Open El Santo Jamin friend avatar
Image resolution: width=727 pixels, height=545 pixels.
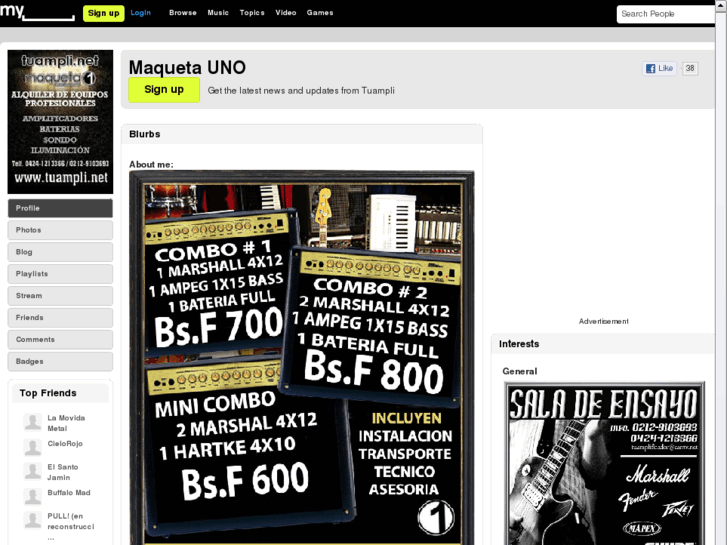pos(33,471)
